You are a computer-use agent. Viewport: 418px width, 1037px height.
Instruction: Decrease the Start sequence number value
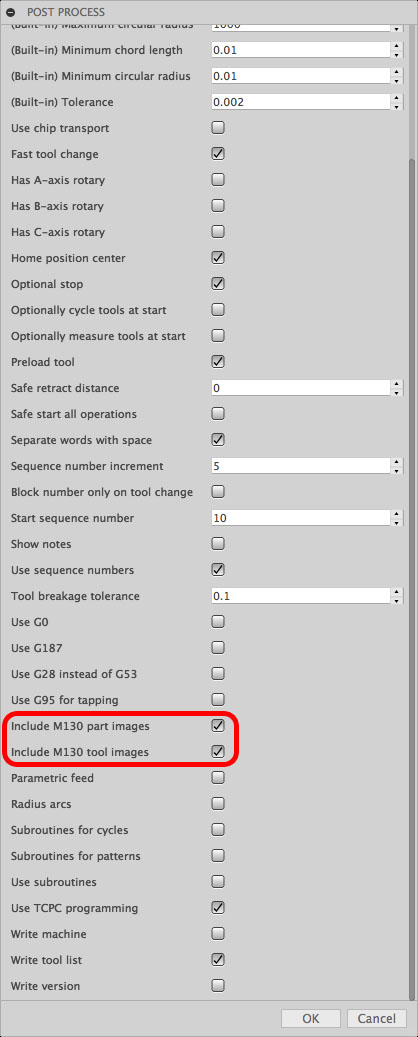click(396, 522)
